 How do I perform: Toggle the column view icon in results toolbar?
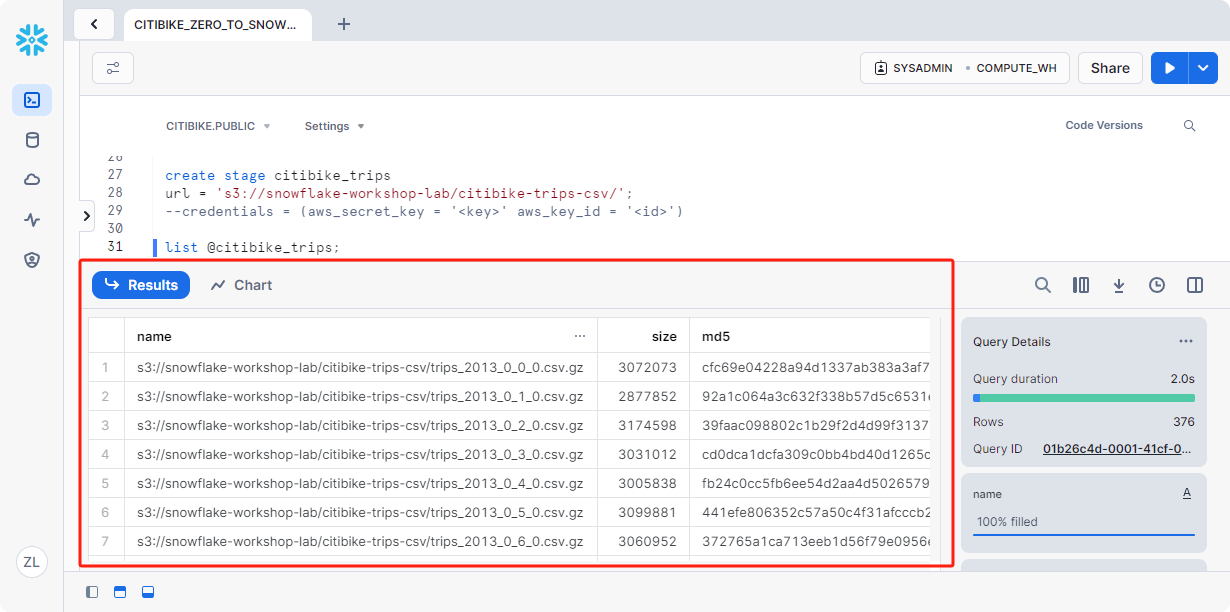(1081, 285)
